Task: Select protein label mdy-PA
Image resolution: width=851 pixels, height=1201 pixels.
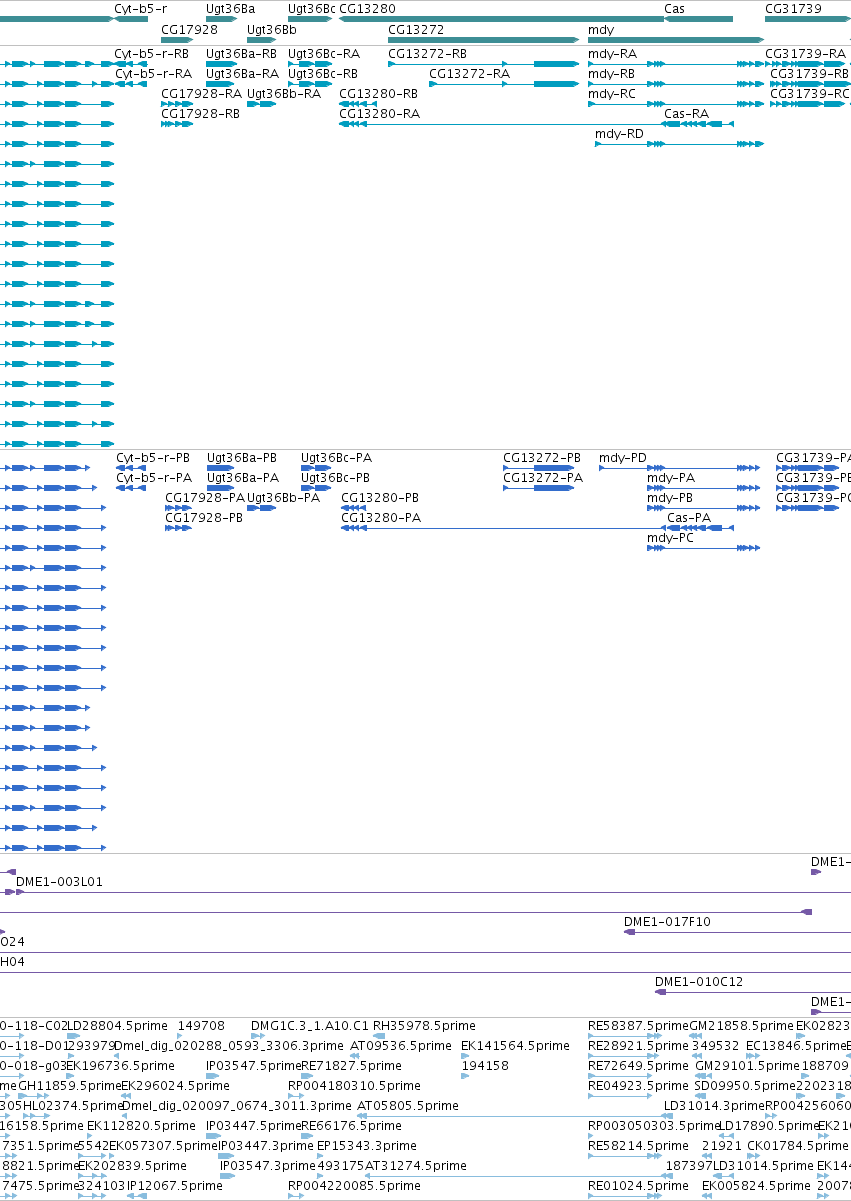Action: [671, 477]
